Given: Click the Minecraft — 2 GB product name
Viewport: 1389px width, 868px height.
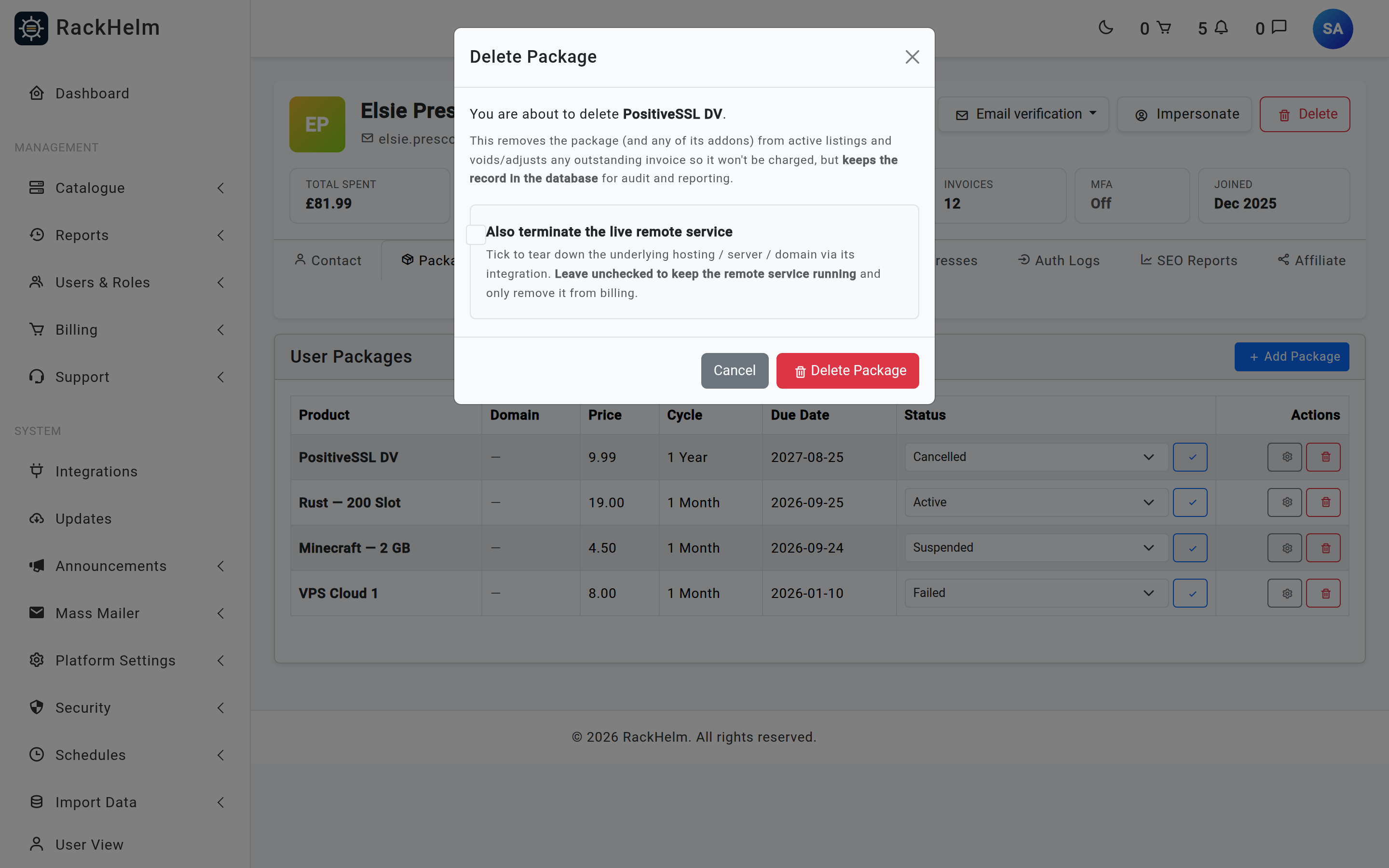Looking at the screenshot, I should (x=354, y=548).
